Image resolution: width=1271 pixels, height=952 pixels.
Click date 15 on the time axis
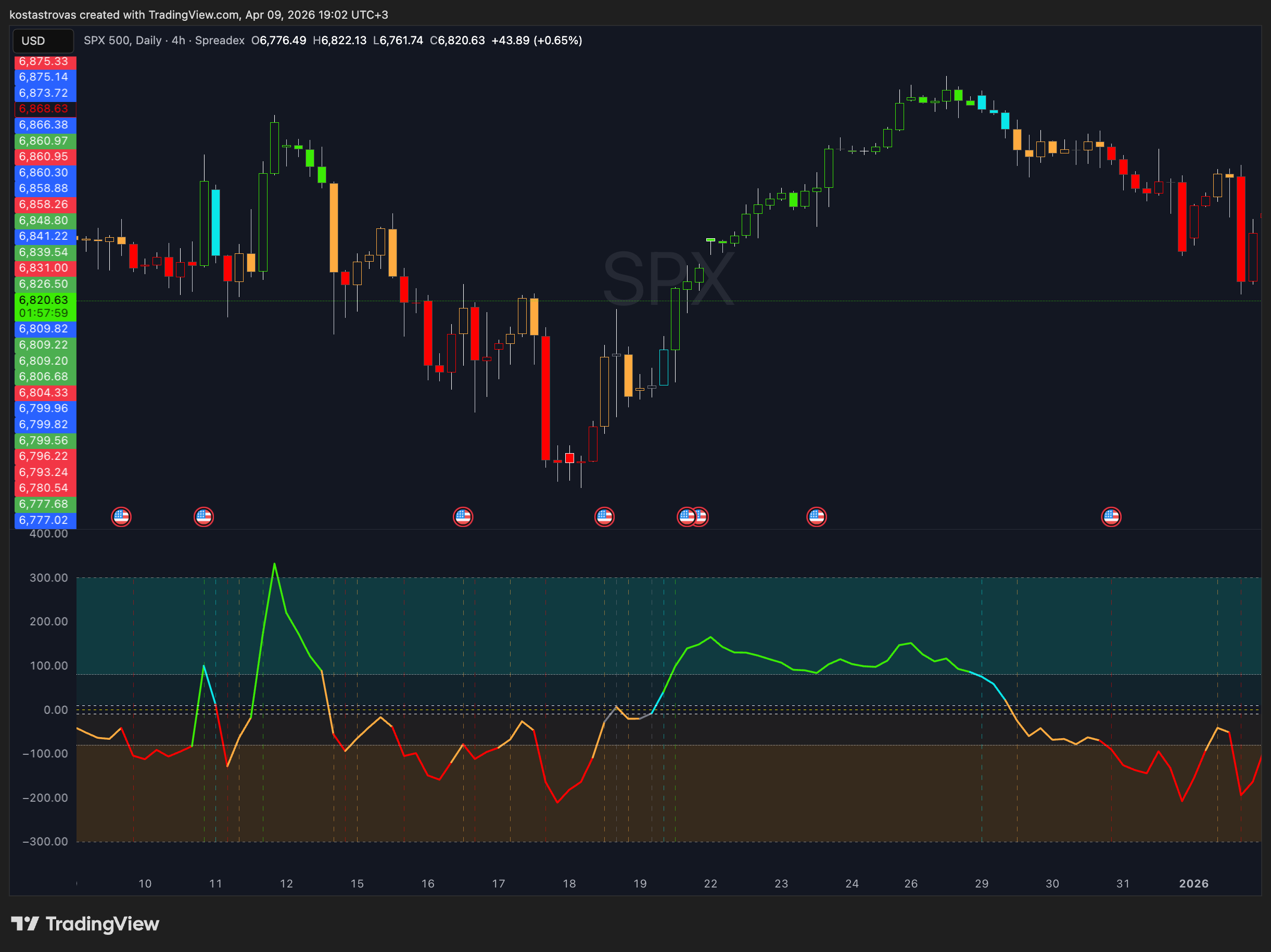point(358,884)
